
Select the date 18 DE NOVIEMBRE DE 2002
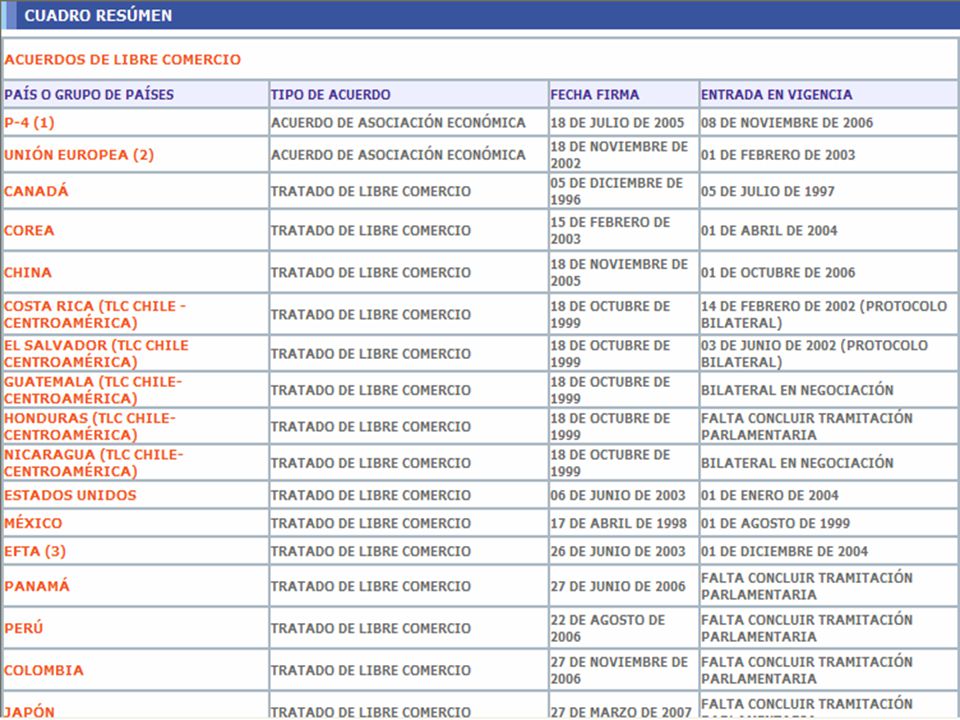point(619,155)
